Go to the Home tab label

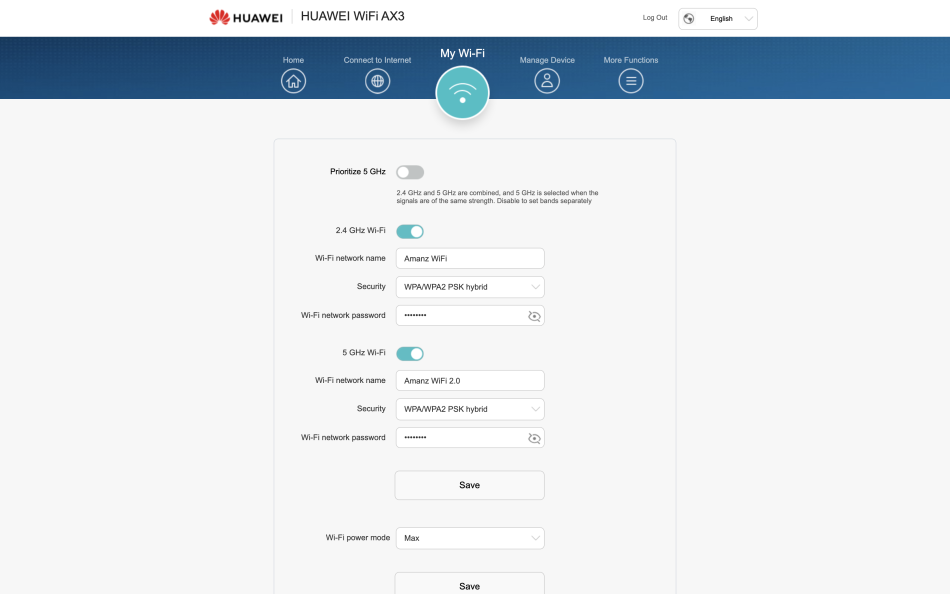tap(293, 60)
